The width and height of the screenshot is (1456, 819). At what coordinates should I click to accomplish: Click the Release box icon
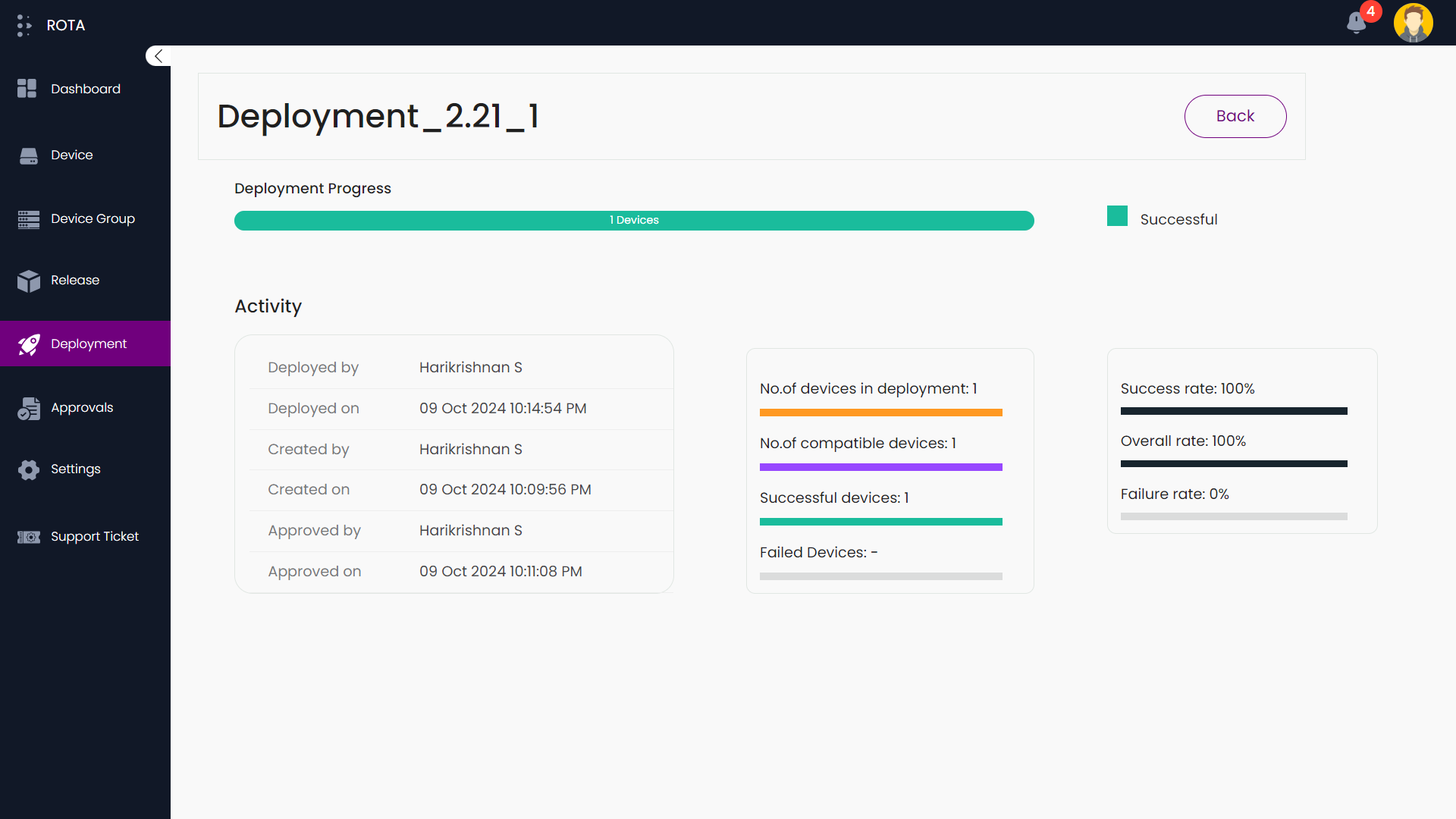29,281
